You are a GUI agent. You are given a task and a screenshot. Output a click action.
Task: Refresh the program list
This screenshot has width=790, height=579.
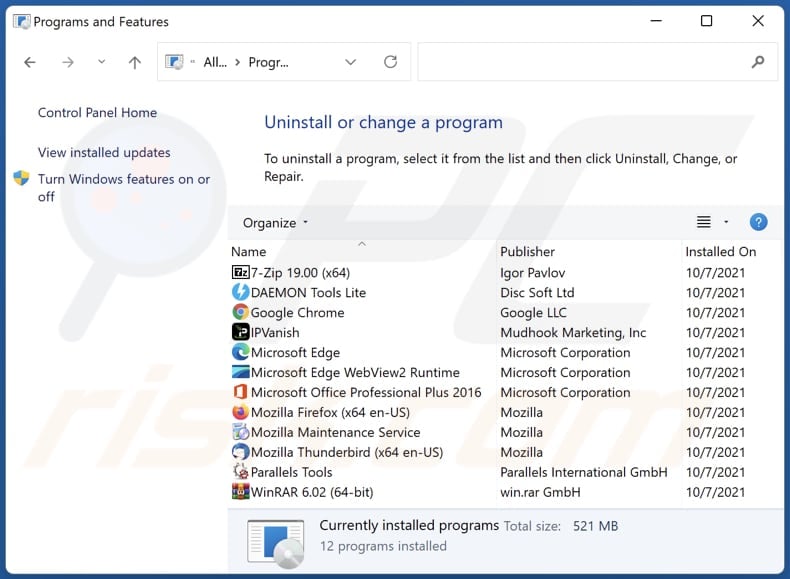[x=390, y=62]
